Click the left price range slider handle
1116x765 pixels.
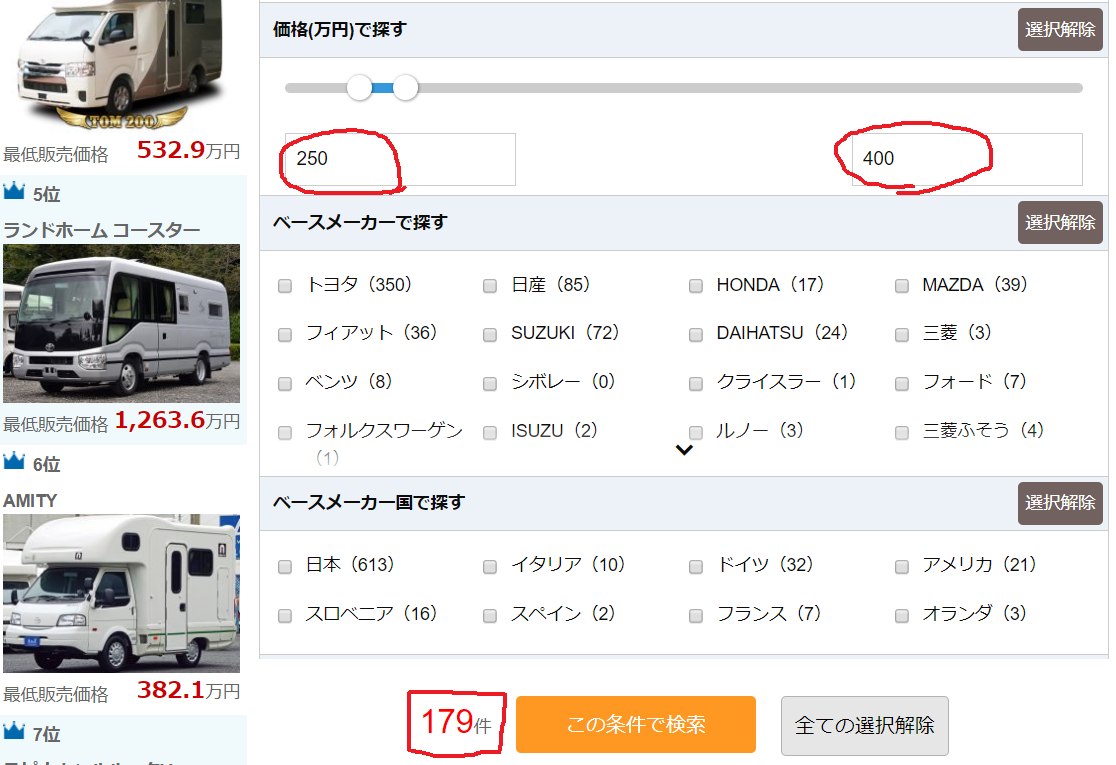click(x=360, y=88)
